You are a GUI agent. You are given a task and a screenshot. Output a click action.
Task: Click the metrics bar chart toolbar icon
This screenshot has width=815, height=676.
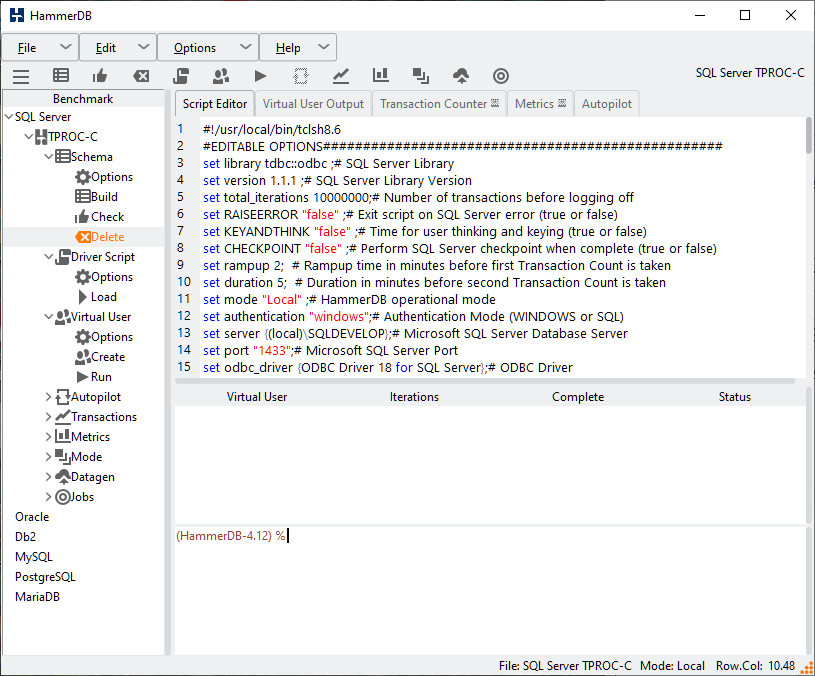point(380,75)
